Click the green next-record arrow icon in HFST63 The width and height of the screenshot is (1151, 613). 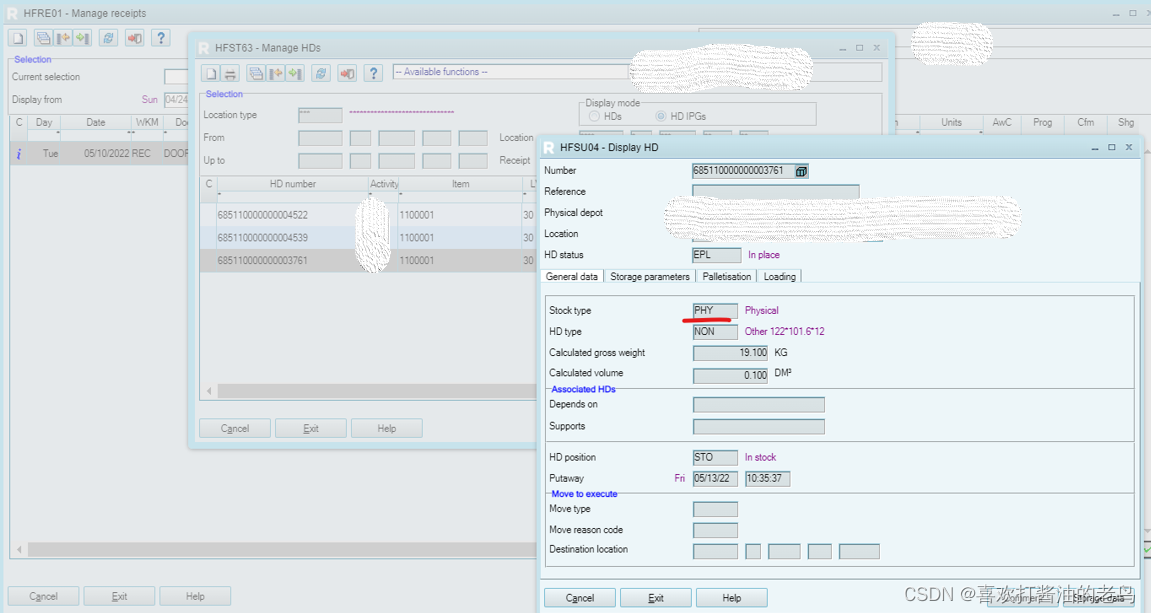[x=295, y=73]
